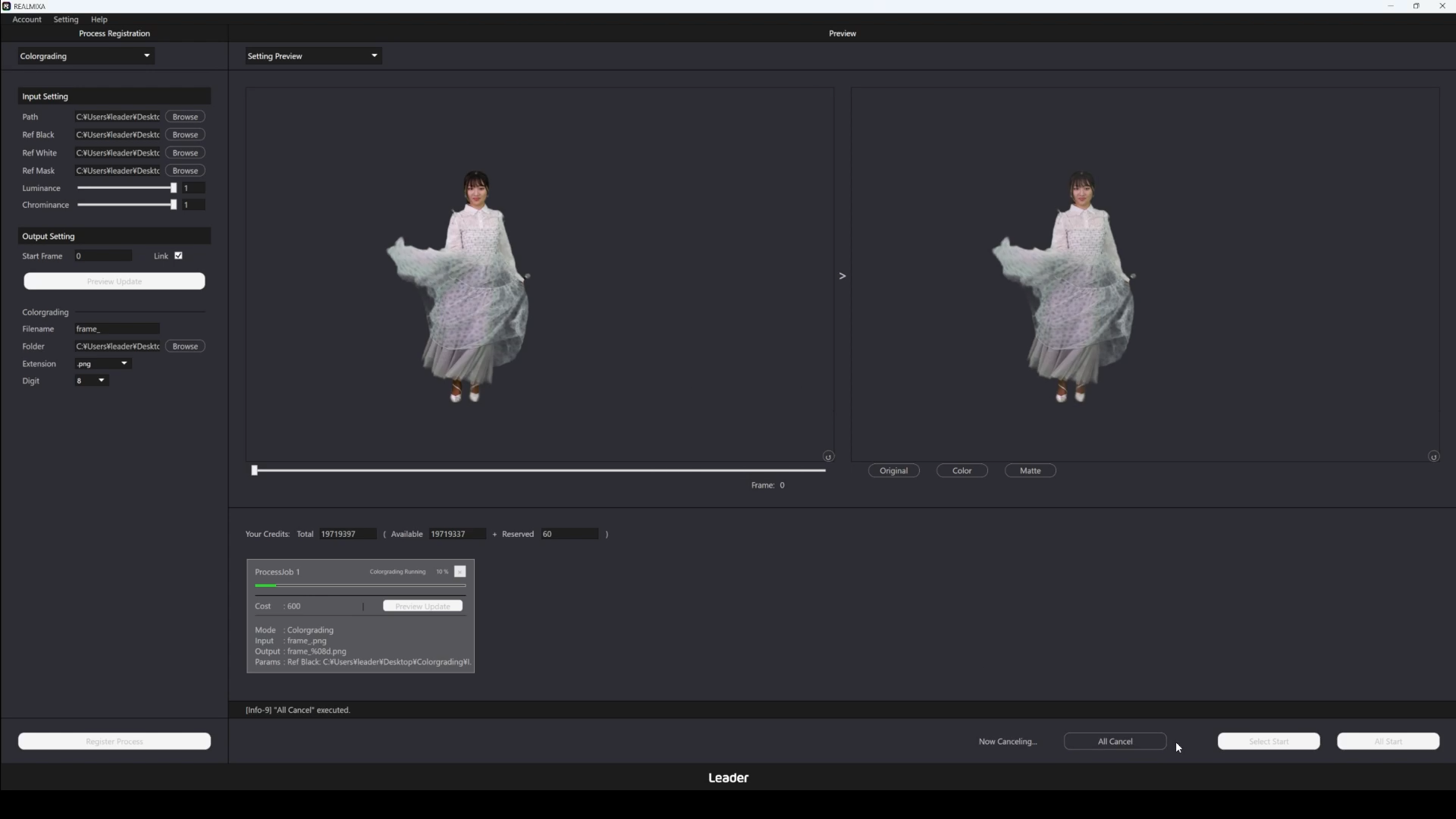Screen dimensions: 1456x819
Task: Click the Reserved credits field
Action: (x=570, y=535)
